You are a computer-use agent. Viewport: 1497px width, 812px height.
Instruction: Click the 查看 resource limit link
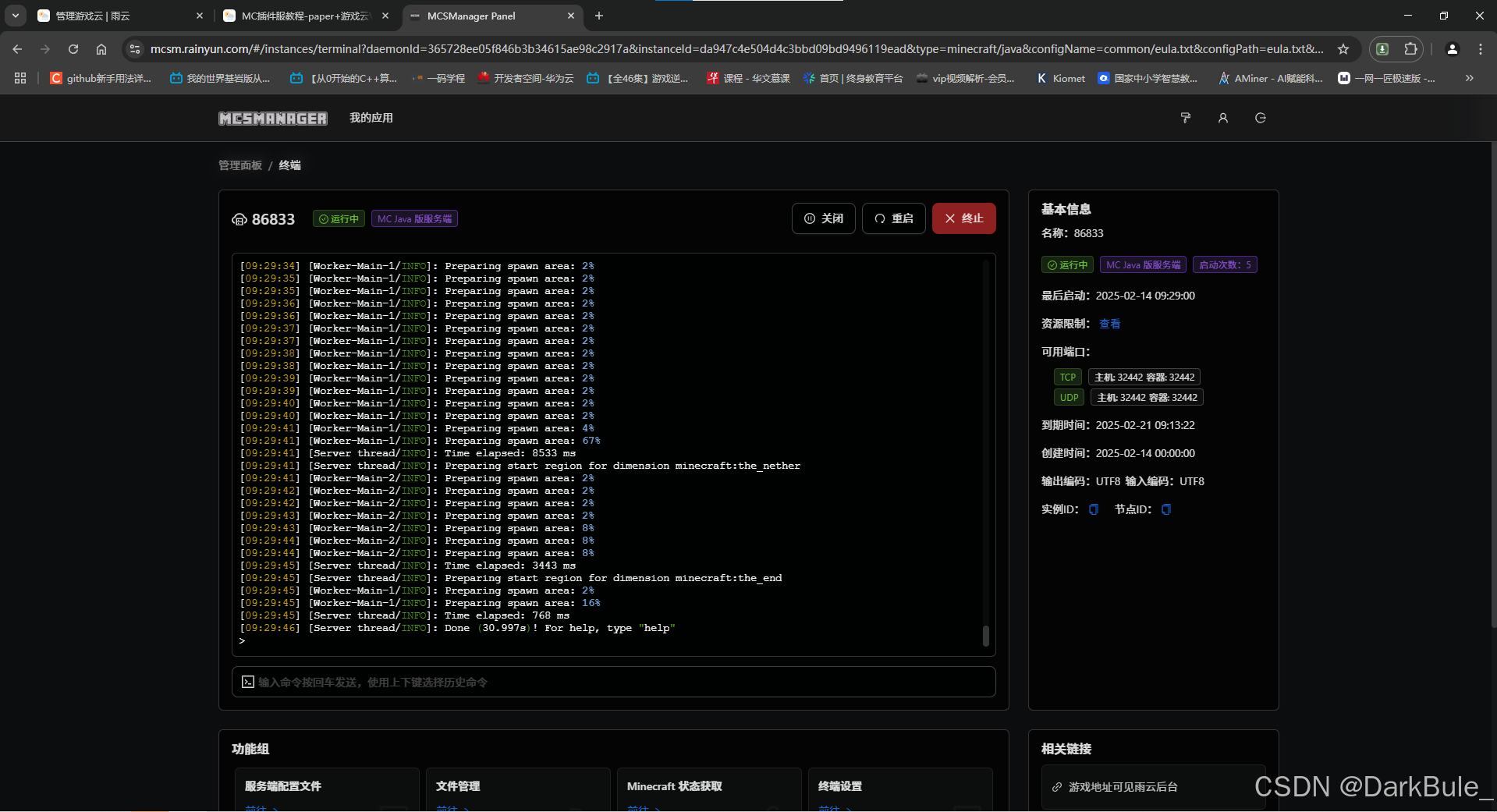(x=1109, y=324)
